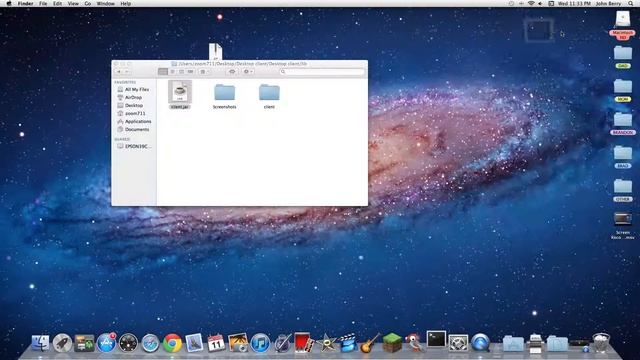Select the OTHER folder on desktop

coord(623,190)
